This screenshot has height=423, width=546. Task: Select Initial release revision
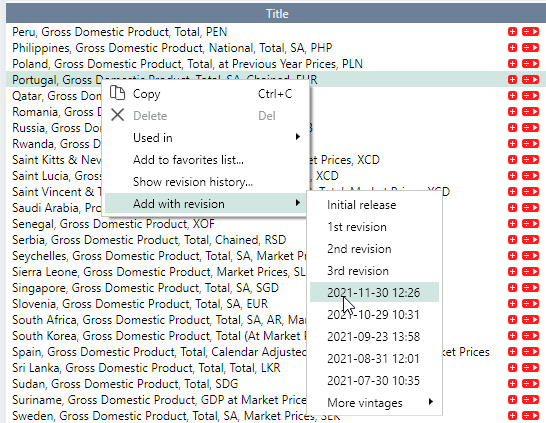tap(361, 205)
